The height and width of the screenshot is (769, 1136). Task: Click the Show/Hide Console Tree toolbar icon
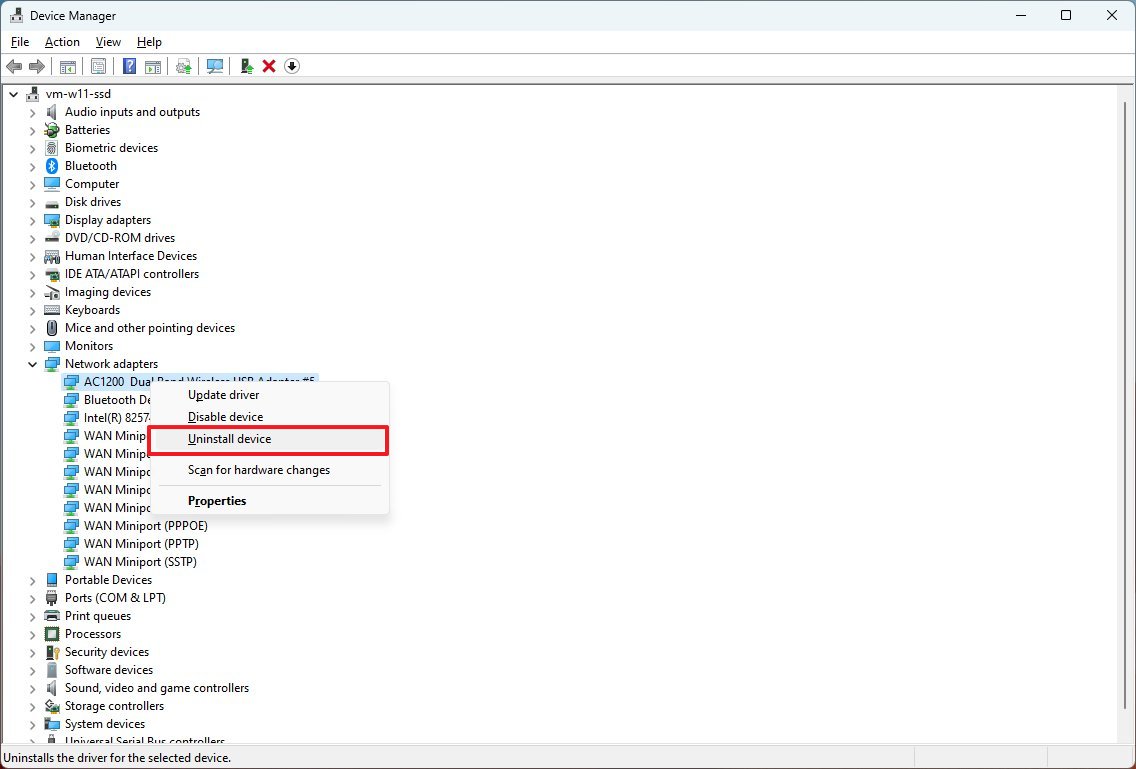67,66
